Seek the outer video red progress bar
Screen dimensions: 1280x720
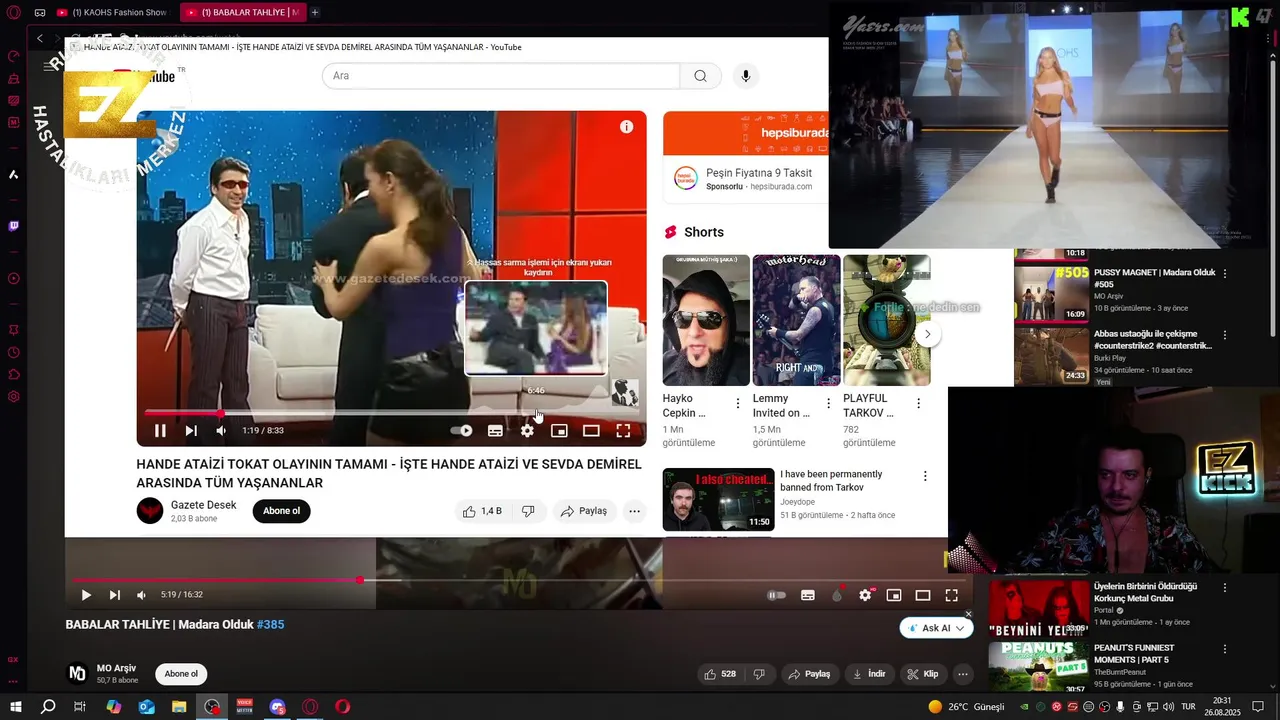tap(520, 580)
